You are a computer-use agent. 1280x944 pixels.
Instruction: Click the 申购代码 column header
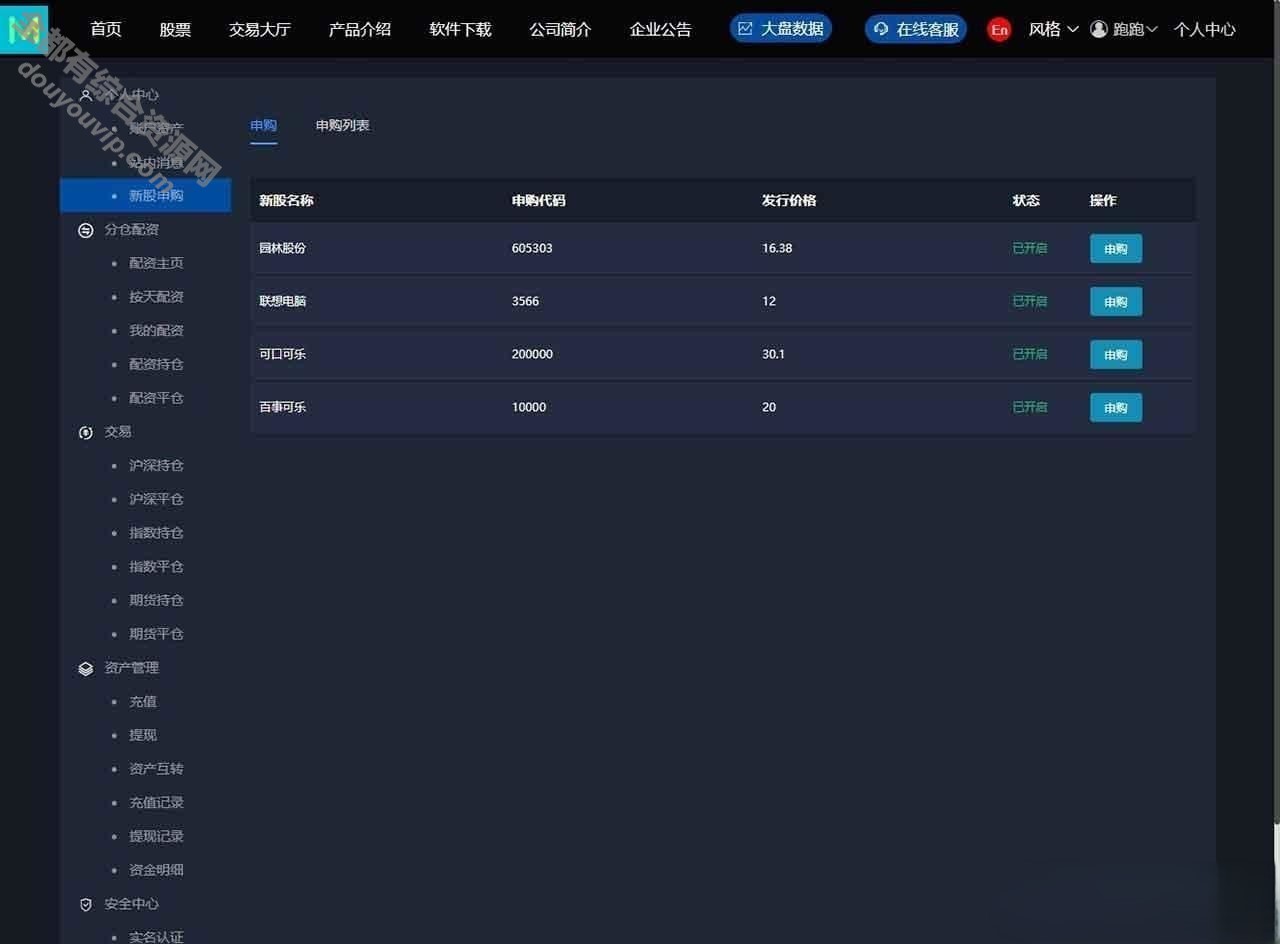click(x=538, y=200)
